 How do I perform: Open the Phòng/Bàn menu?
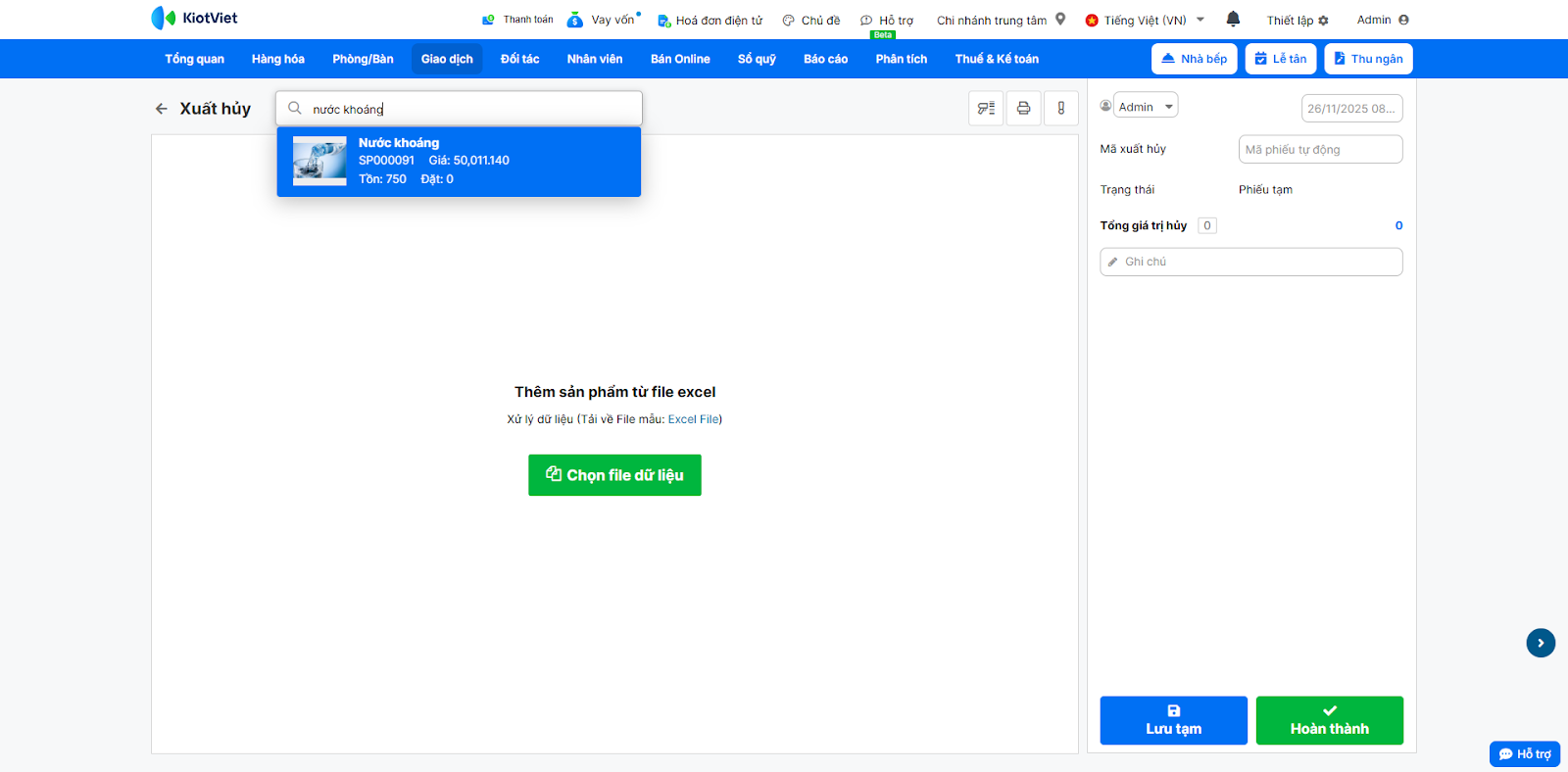[x=363, y=59]
